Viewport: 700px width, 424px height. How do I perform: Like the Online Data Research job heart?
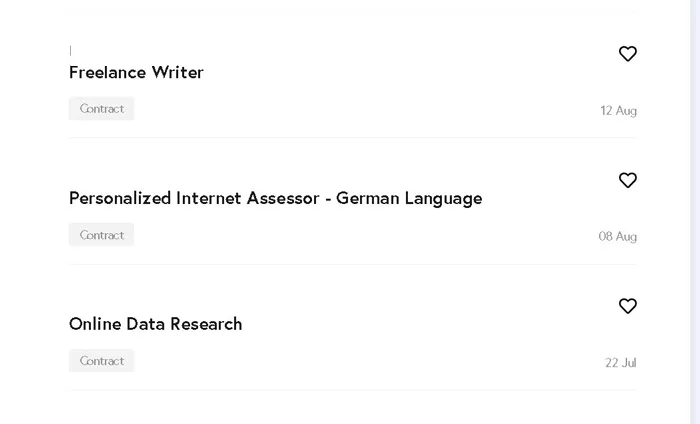pyautogui.click(x=628, y=306)
